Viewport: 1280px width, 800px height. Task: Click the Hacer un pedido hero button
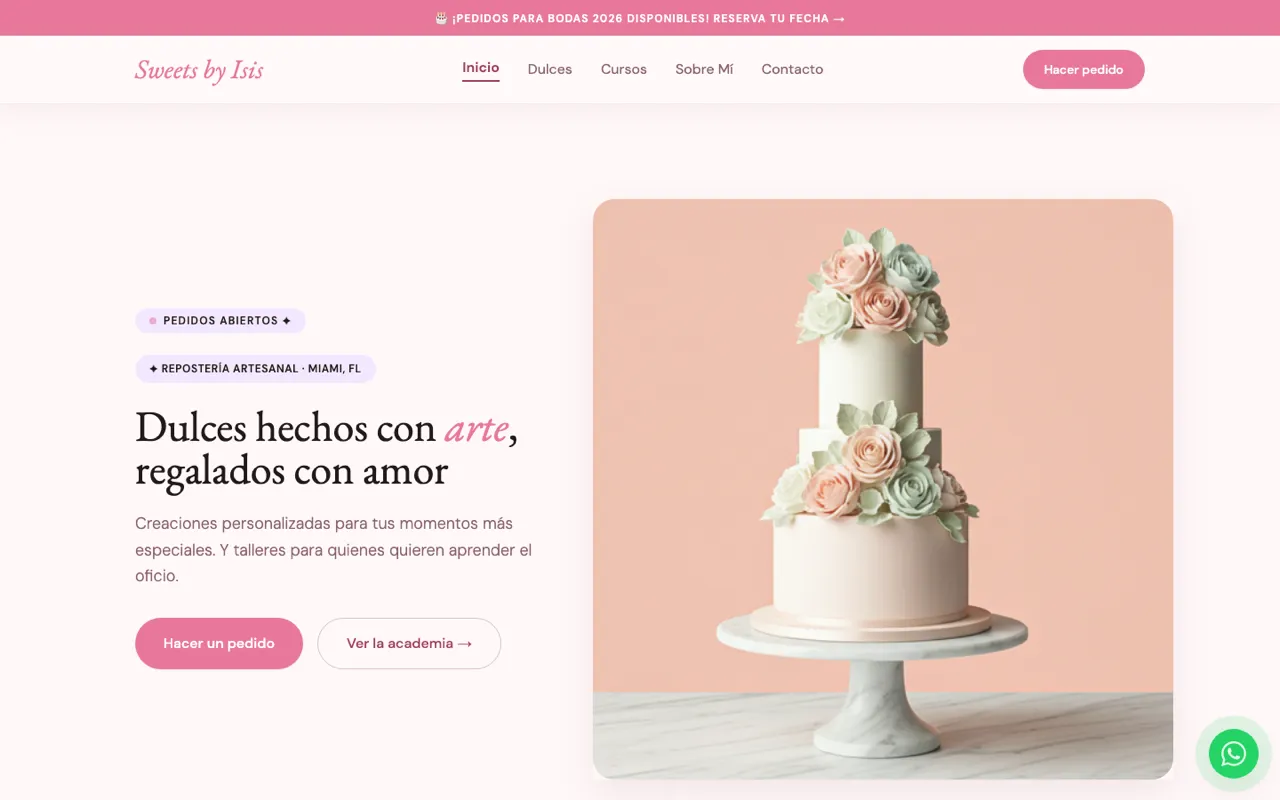[x=219, y=643]
